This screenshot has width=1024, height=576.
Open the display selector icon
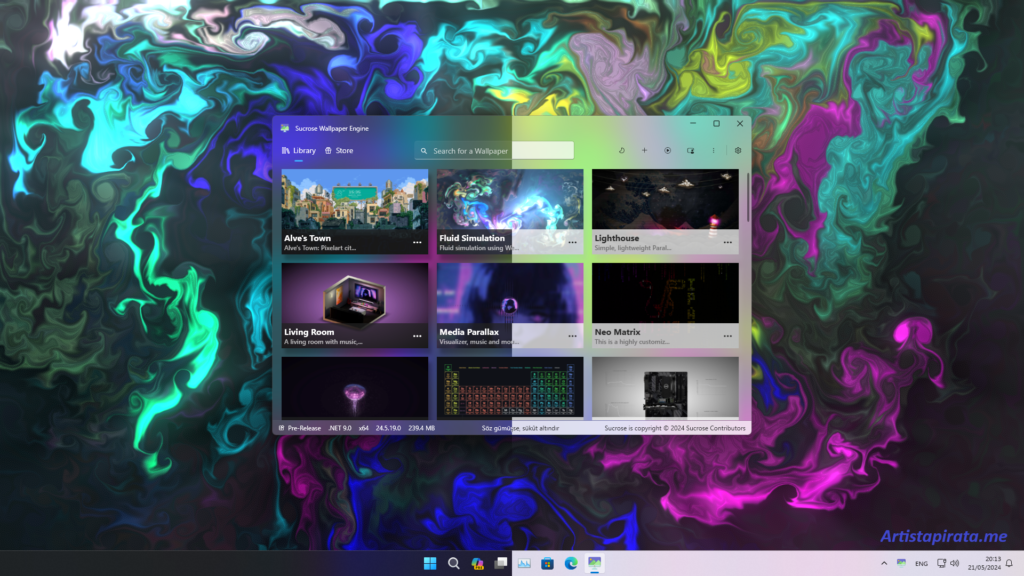click(691, 150)
